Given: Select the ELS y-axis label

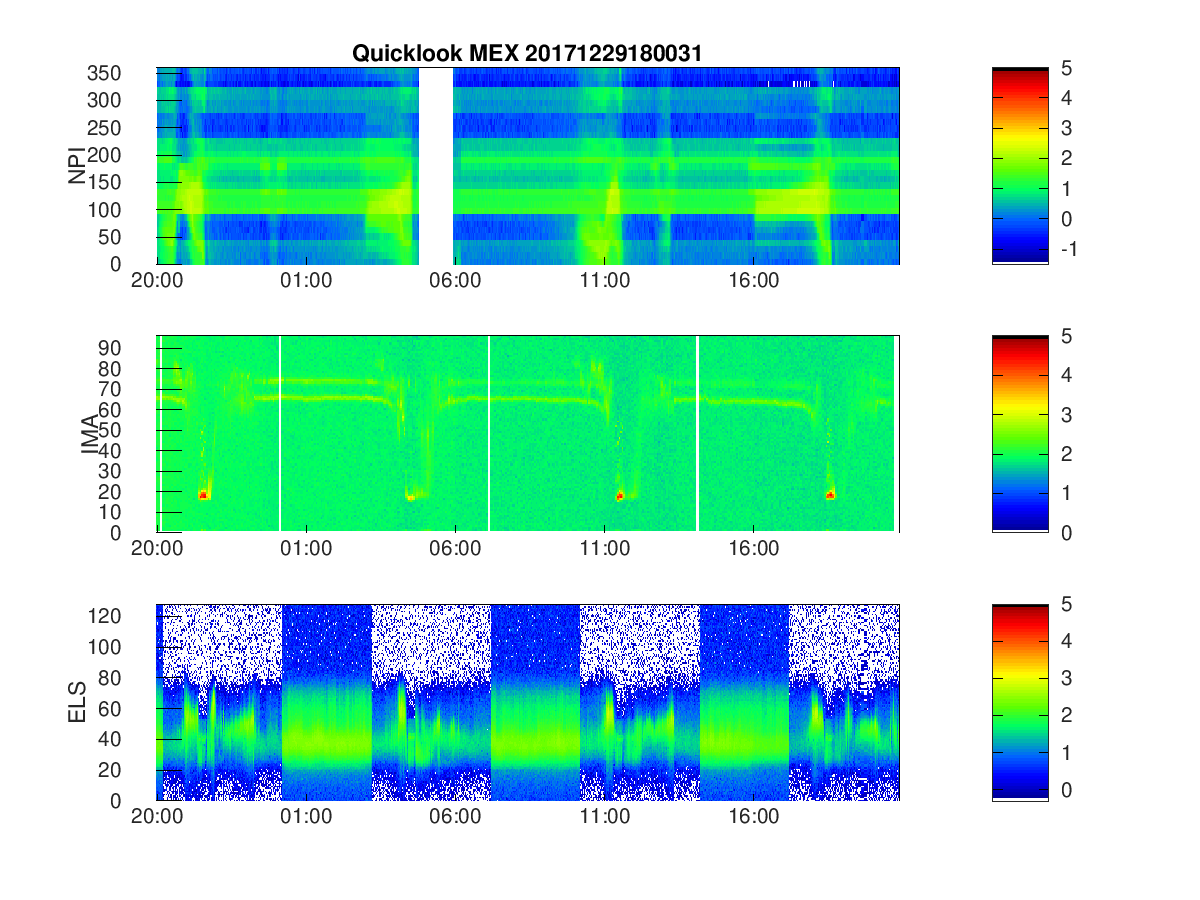Looking at the screenshot, I should pos(76,702).
